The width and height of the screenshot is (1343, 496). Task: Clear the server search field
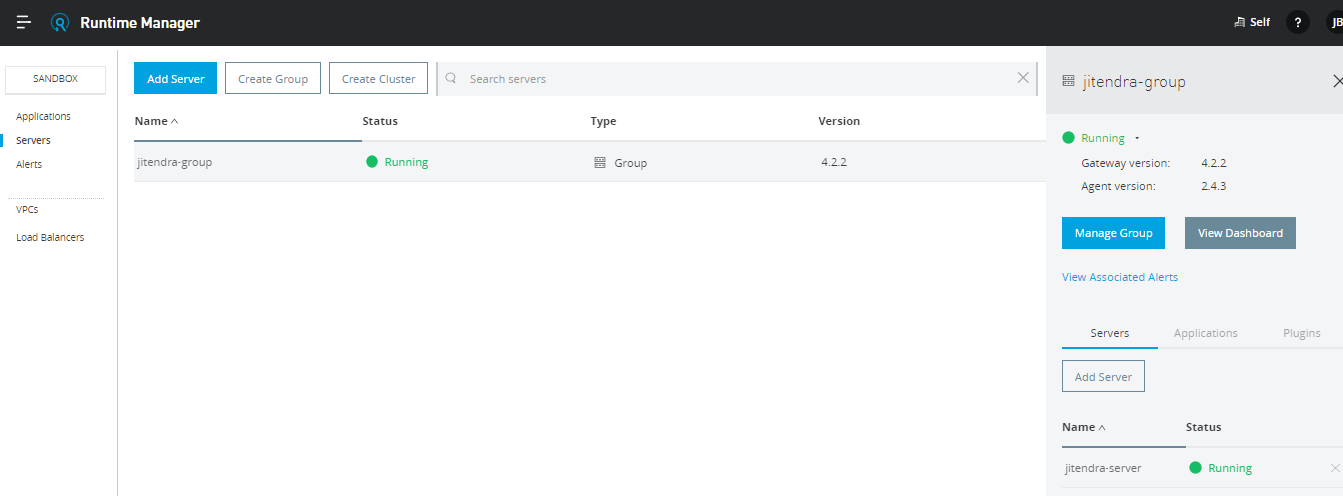point(1023,78)
